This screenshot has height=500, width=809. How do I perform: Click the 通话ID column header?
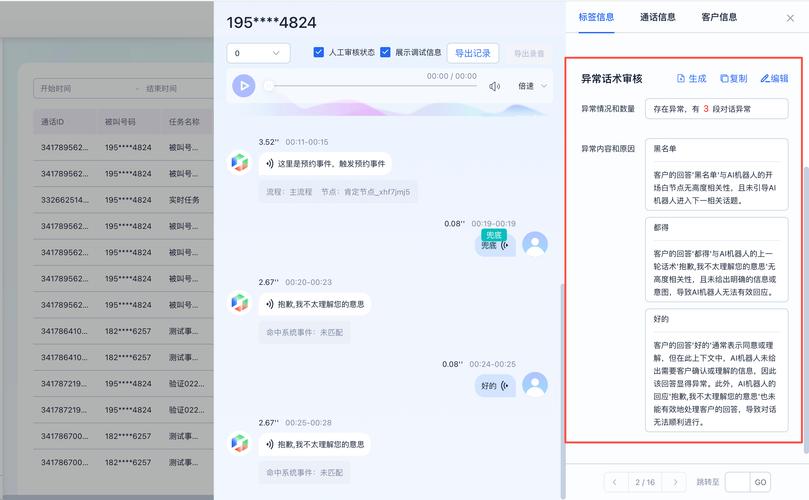pos(53,122)
